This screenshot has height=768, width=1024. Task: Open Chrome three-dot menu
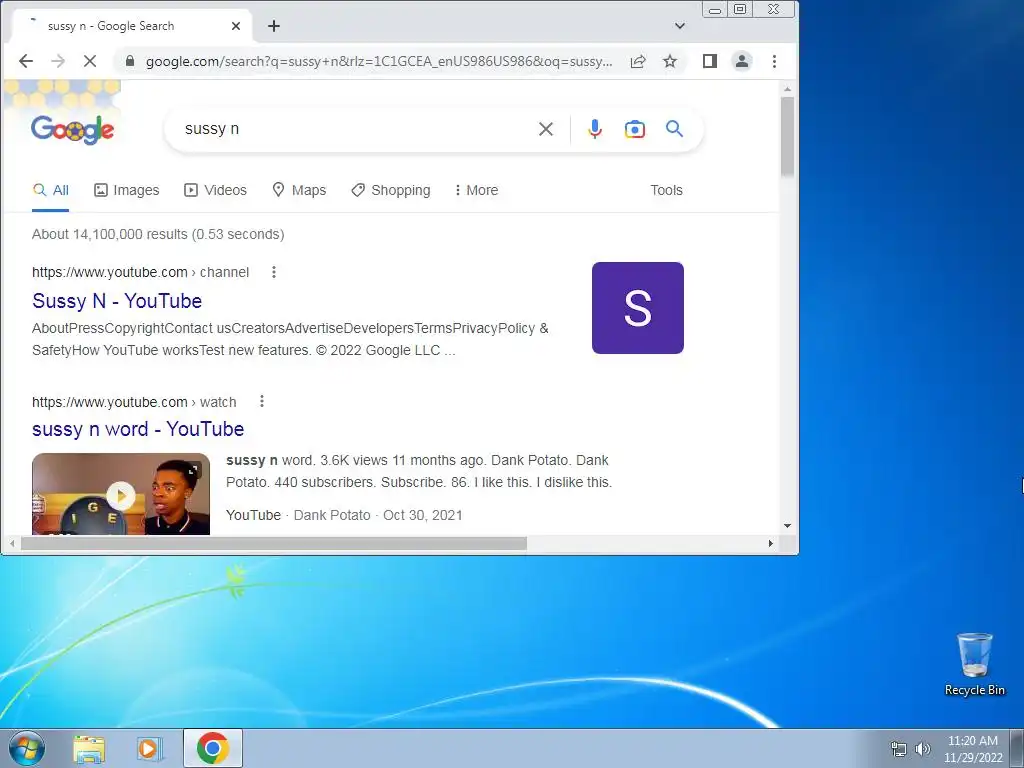tap(775, 61)
